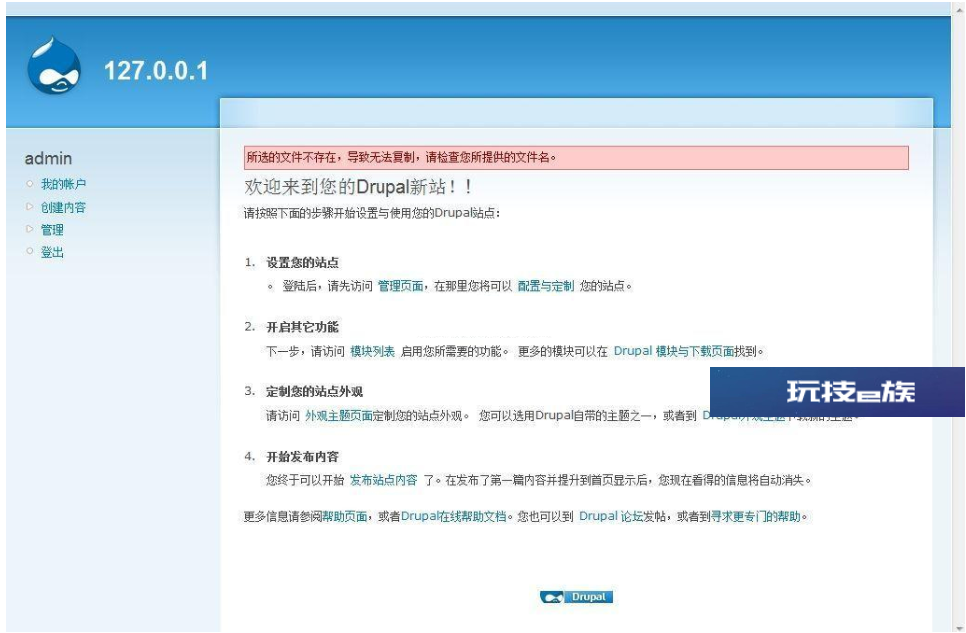Follow the 配置与定制 link

[x=546, y=286]
